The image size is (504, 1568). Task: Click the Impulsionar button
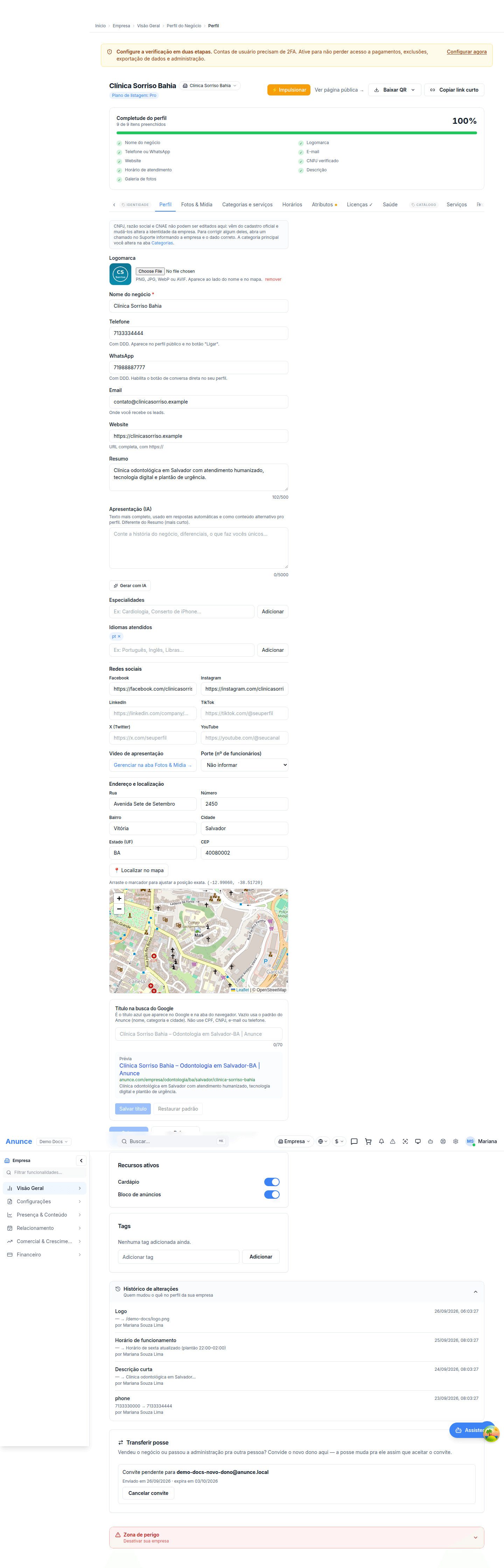(289, 90)
